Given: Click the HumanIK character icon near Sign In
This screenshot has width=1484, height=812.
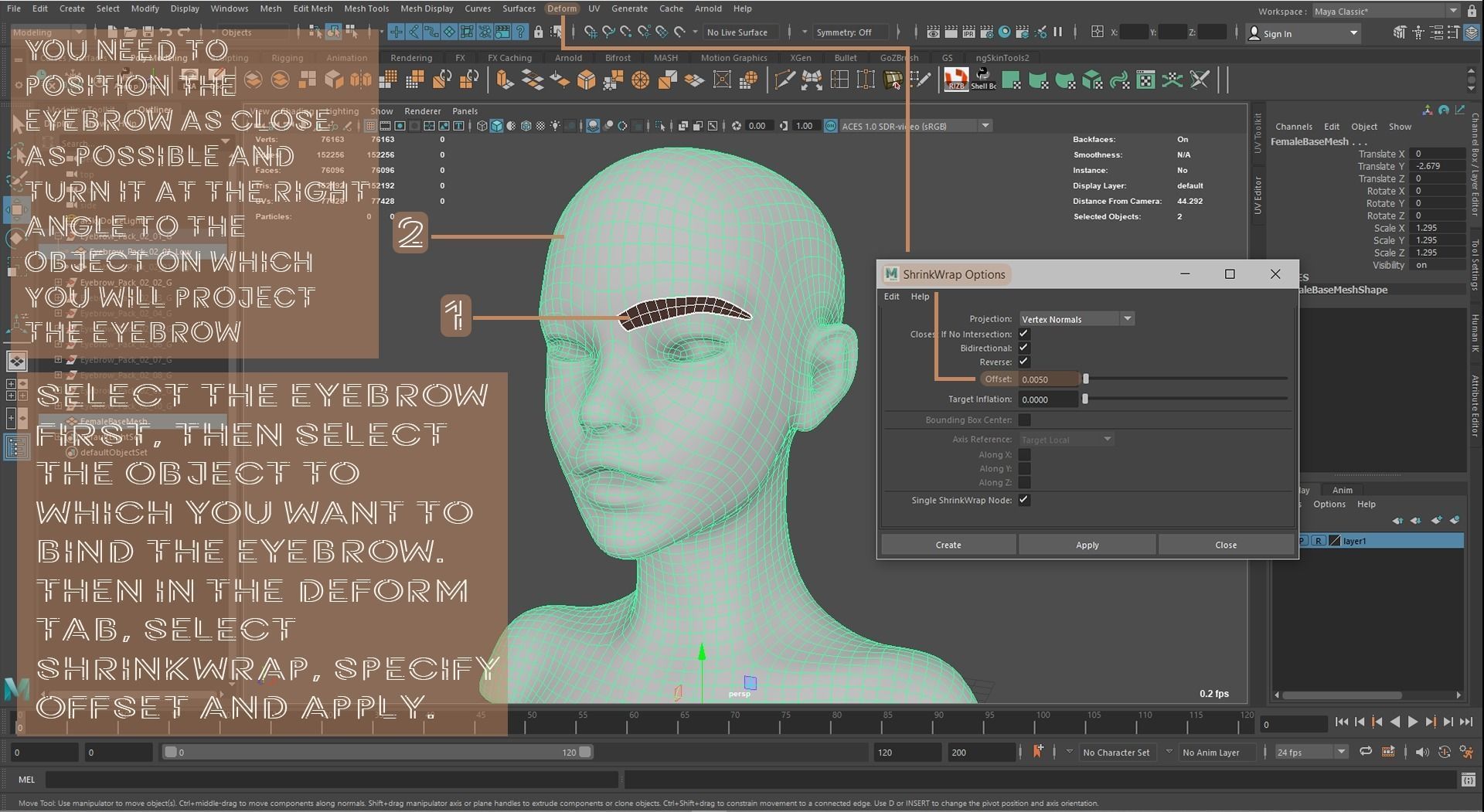Looking at the screenshot, I should pyautogui.click(x=1418, y=32).
